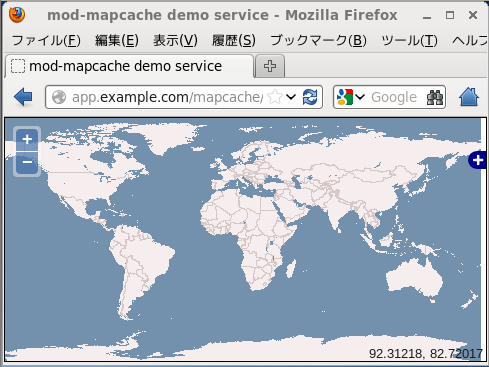489x367 pixels.
Task: Click Australia on the world map
Action: click(x=415, y=277)
